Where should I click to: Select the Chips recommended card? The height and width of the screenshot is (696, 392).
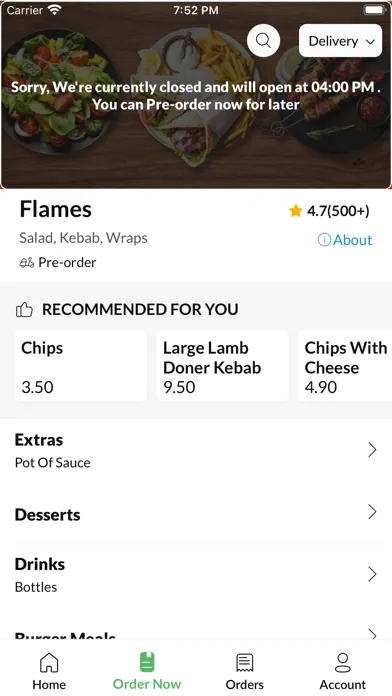point(81,366)
